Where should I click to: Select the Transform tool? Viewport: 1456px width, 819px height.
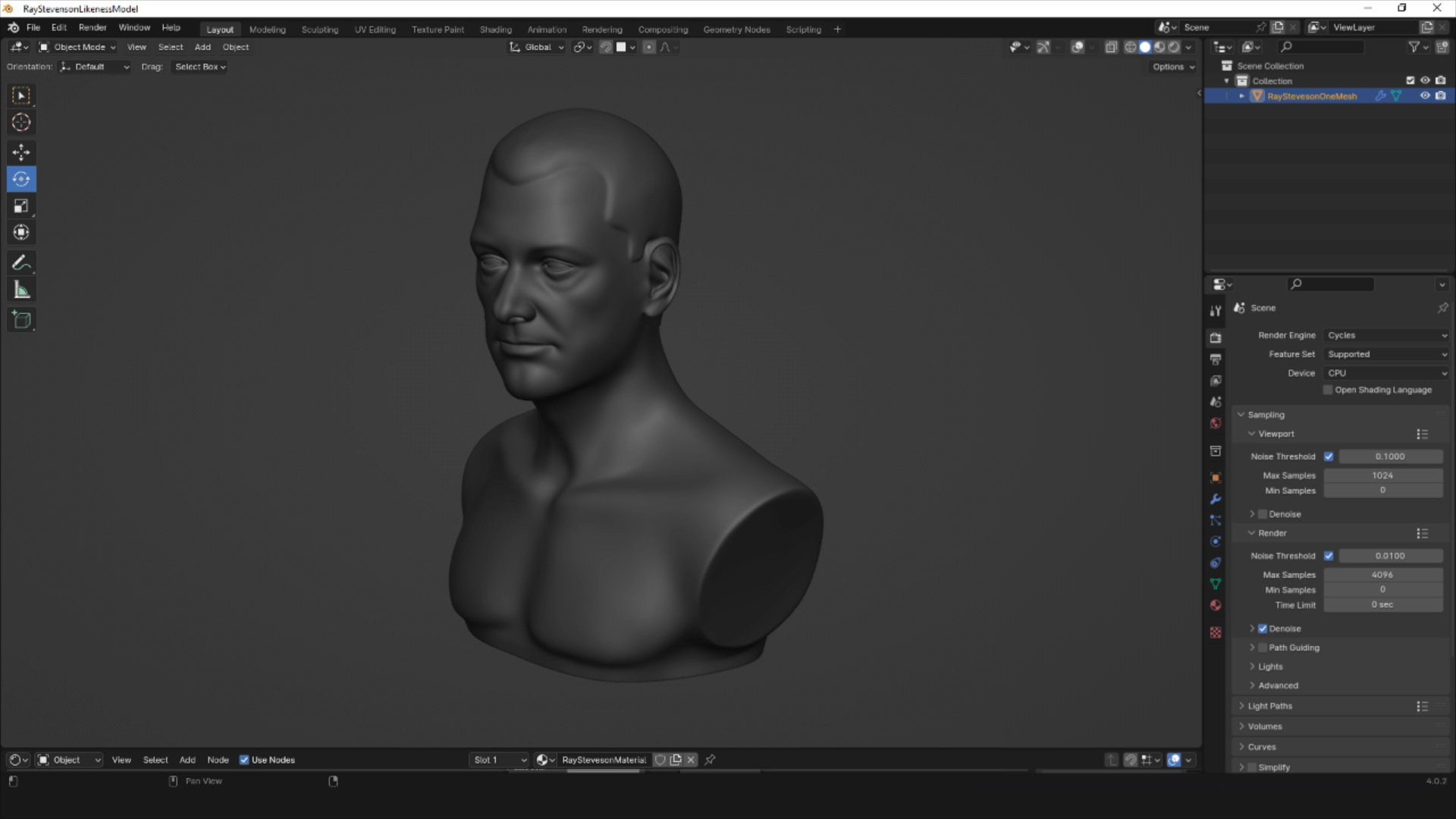(x=21, y=232)
